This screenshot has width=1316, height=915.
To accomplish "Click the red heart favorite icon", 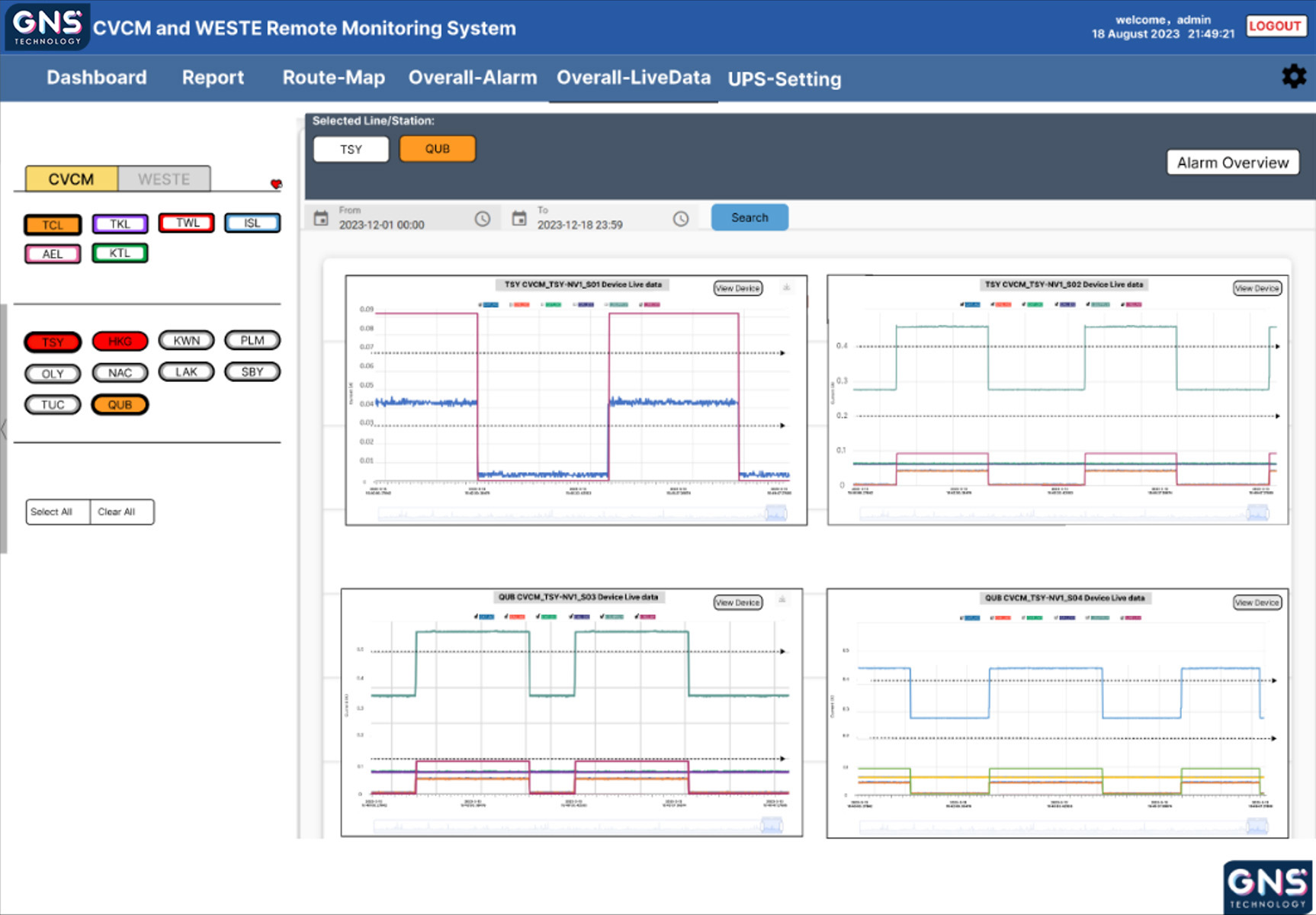I will (276, 184).
